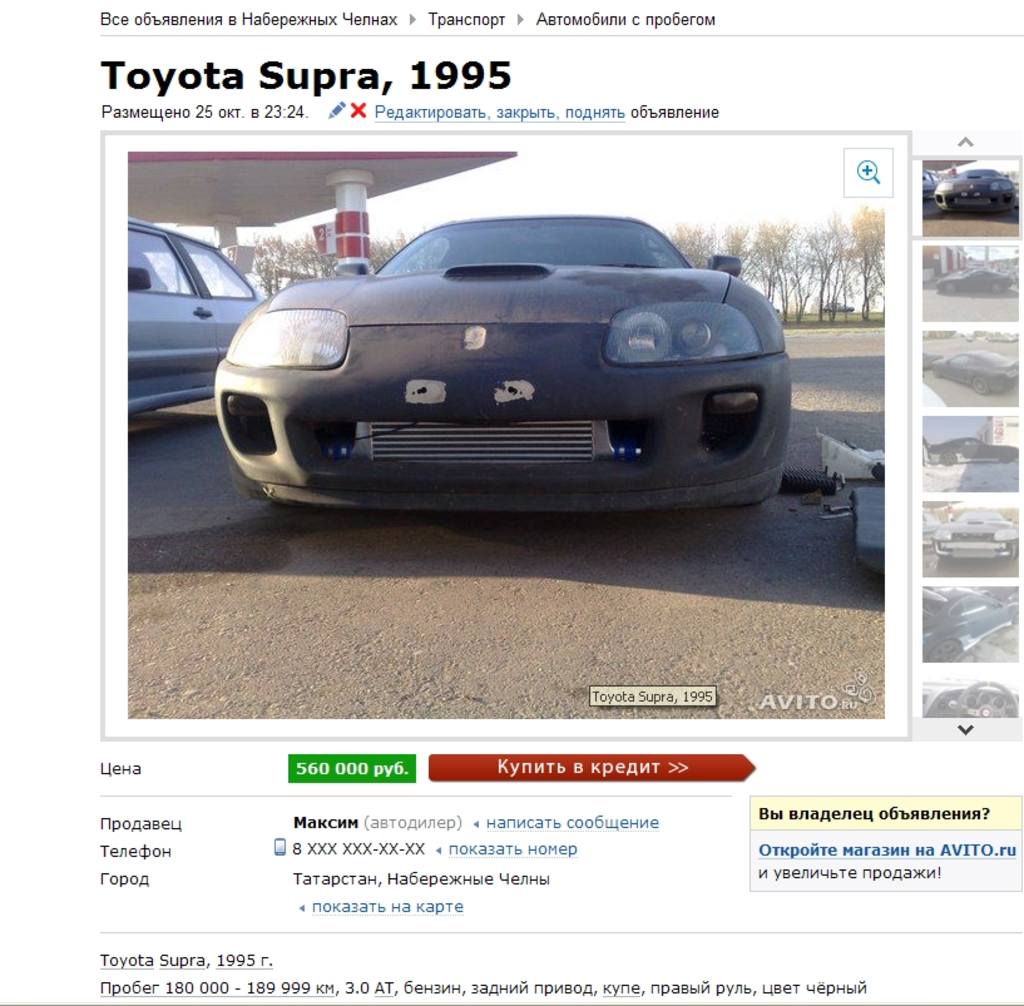Reveal the phone via 'показать номер'
Viewport: 1024px width, 1006px height.
[x=513, y=849]
